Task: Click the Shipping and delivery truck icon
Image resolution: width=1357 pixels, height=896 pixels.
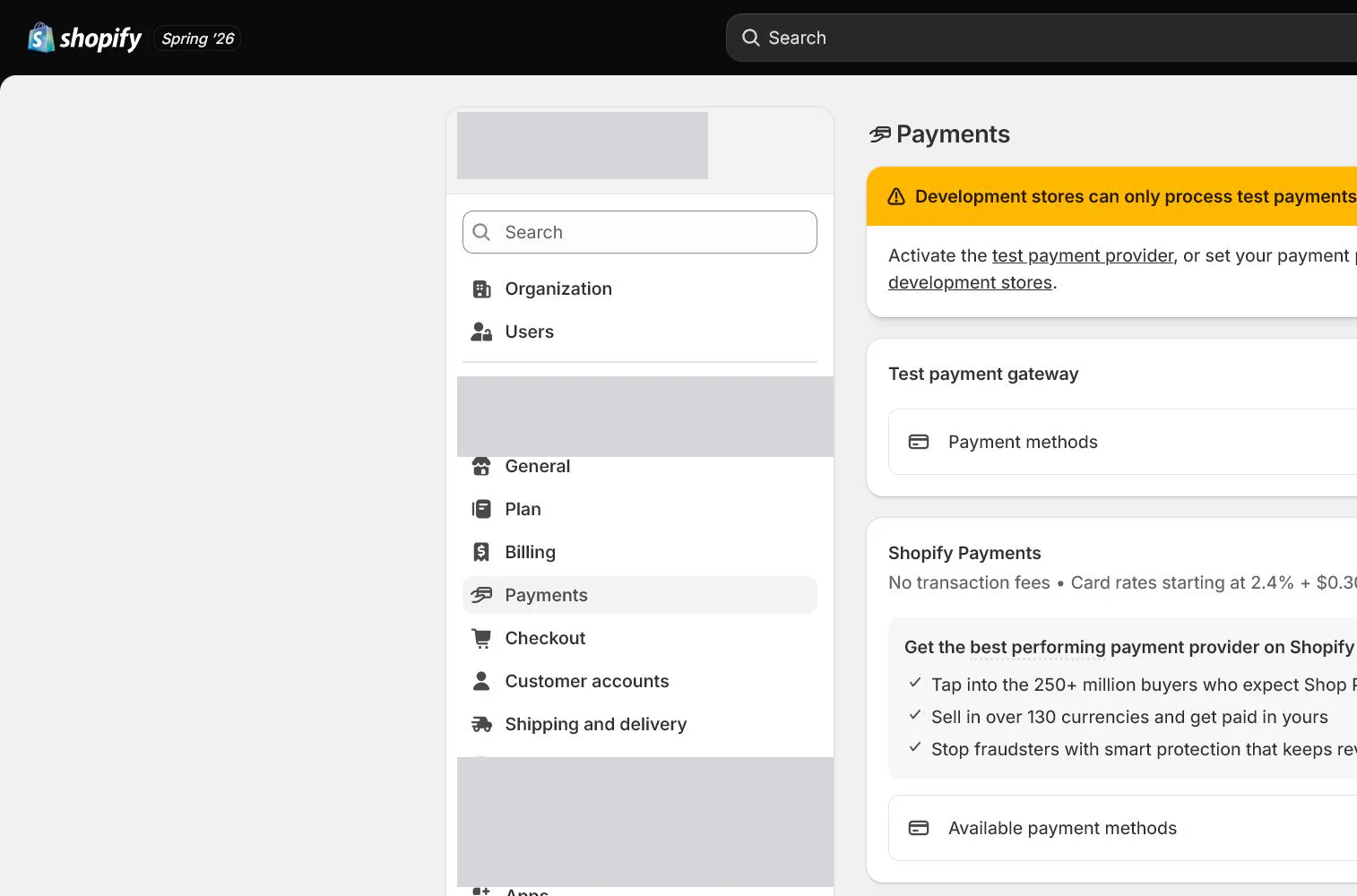Action: pyautogui.click(x=481, y=724)
